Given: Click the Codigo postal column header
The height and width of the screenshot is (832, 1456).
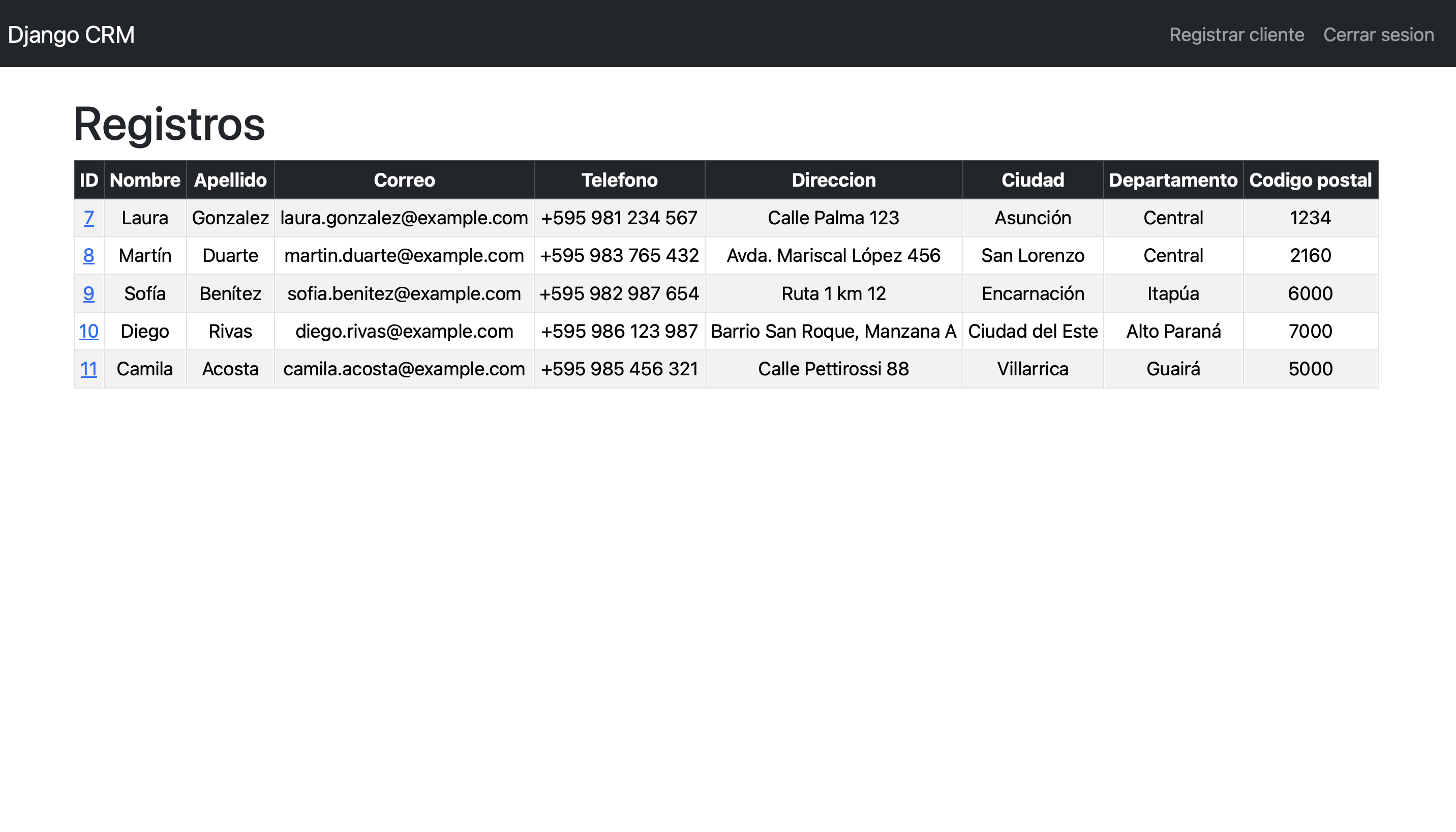Looking at the screenshot, I should (x=1310, y=180).
